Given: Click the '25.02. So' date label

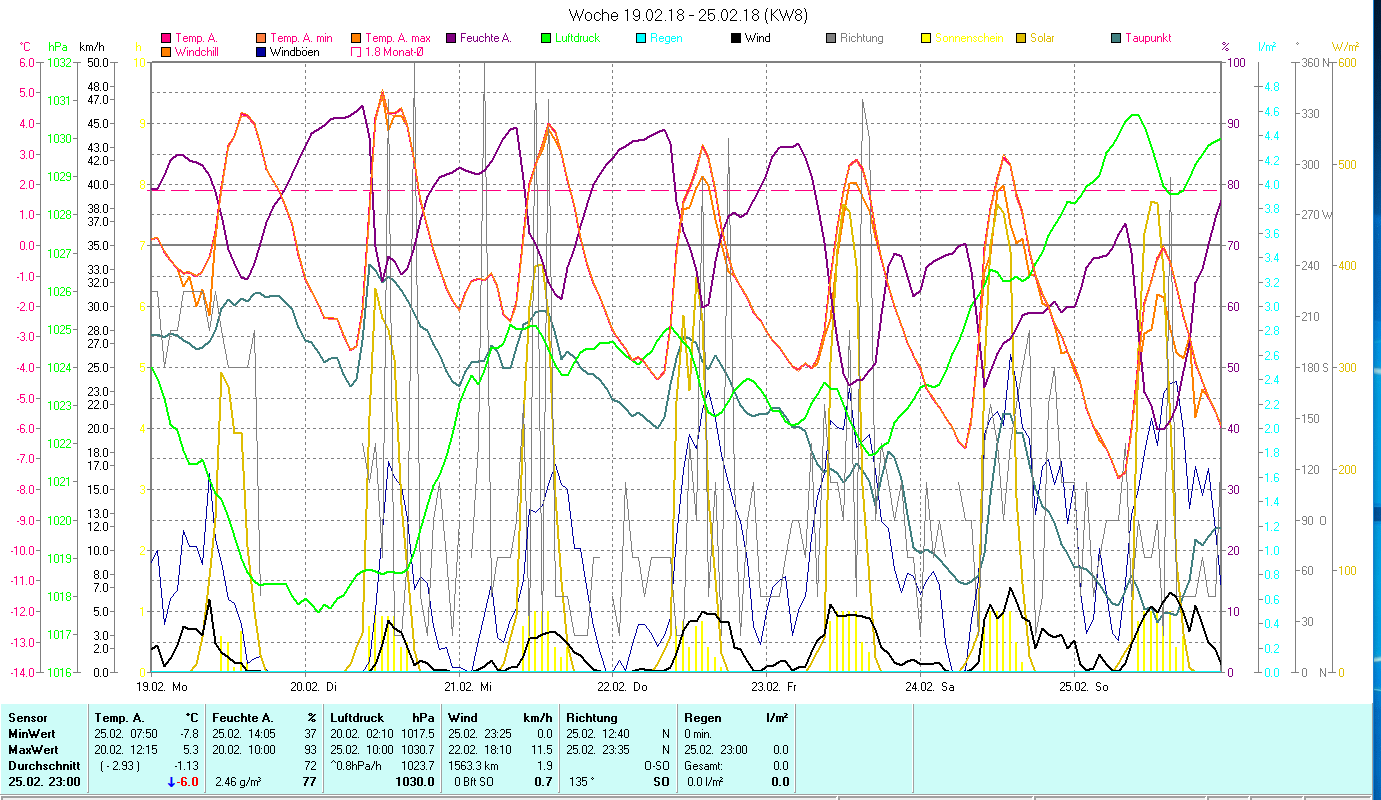Looking at the screenshot, I should 1083,687.
